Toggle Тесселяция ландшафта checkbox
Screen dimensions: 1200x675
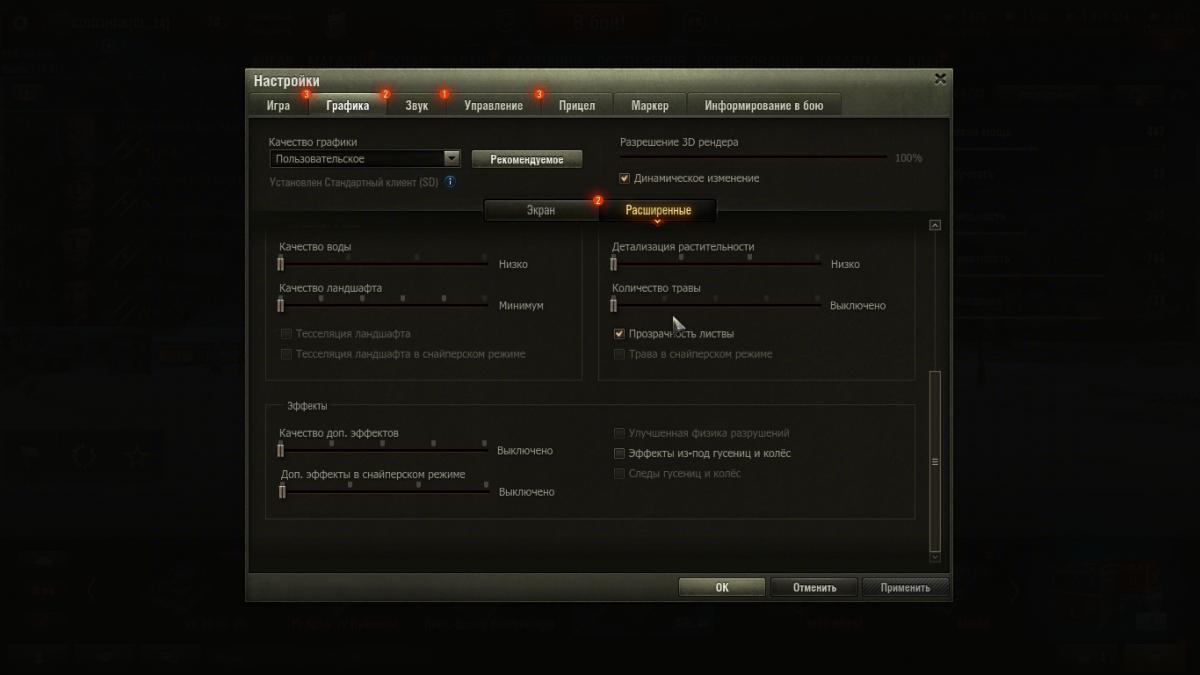286,334
